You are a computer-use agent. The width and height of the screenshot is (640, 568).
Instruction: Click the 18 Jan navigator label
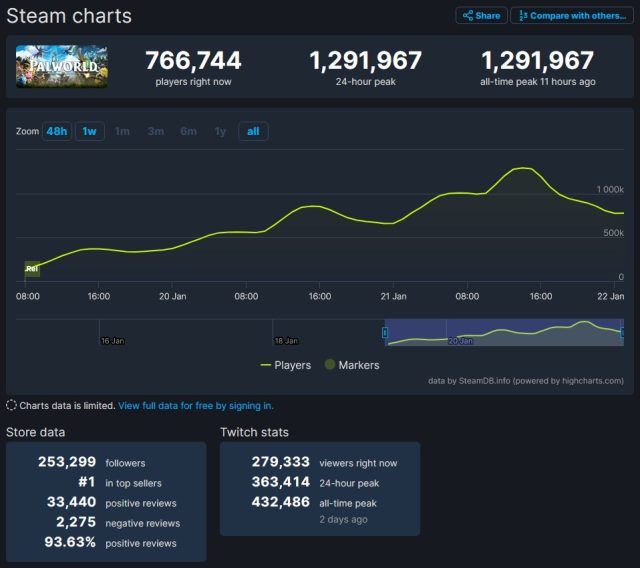coord(286,341)
